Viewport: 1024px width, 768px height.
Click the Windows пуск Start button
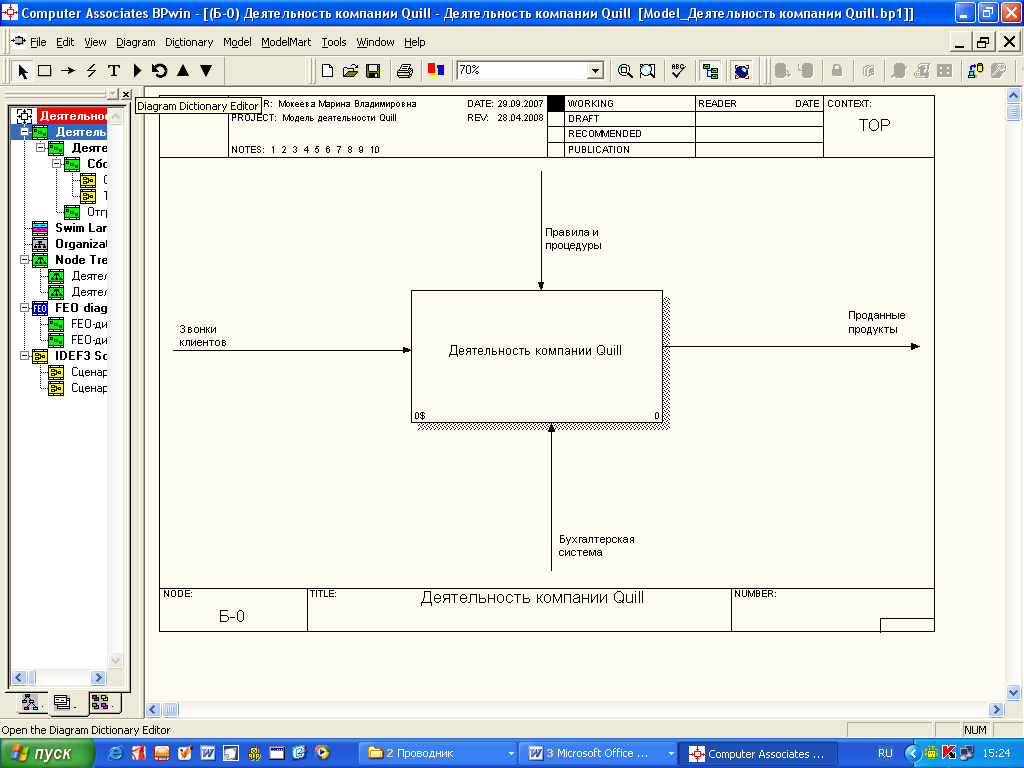point(46,754)
